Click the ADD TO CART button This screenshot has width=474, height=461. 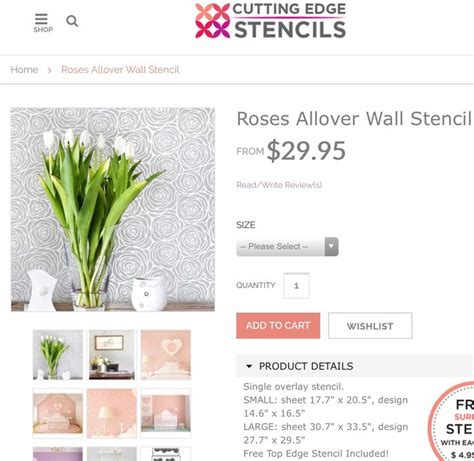278,326
